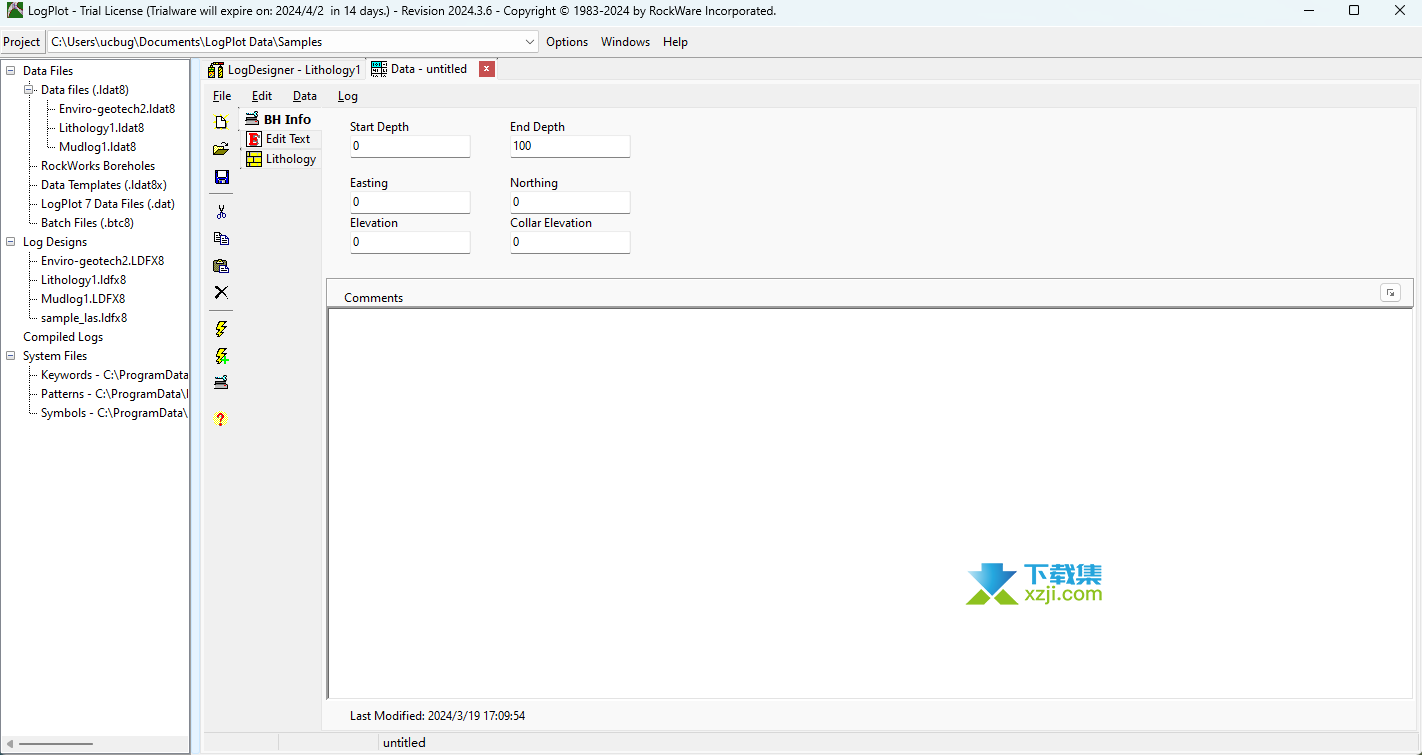The height and width of the screenshot is (755, 1422).
Task: Select RockWorks Boreholes item
Action: pyautogui.click(x=98, y=166)
